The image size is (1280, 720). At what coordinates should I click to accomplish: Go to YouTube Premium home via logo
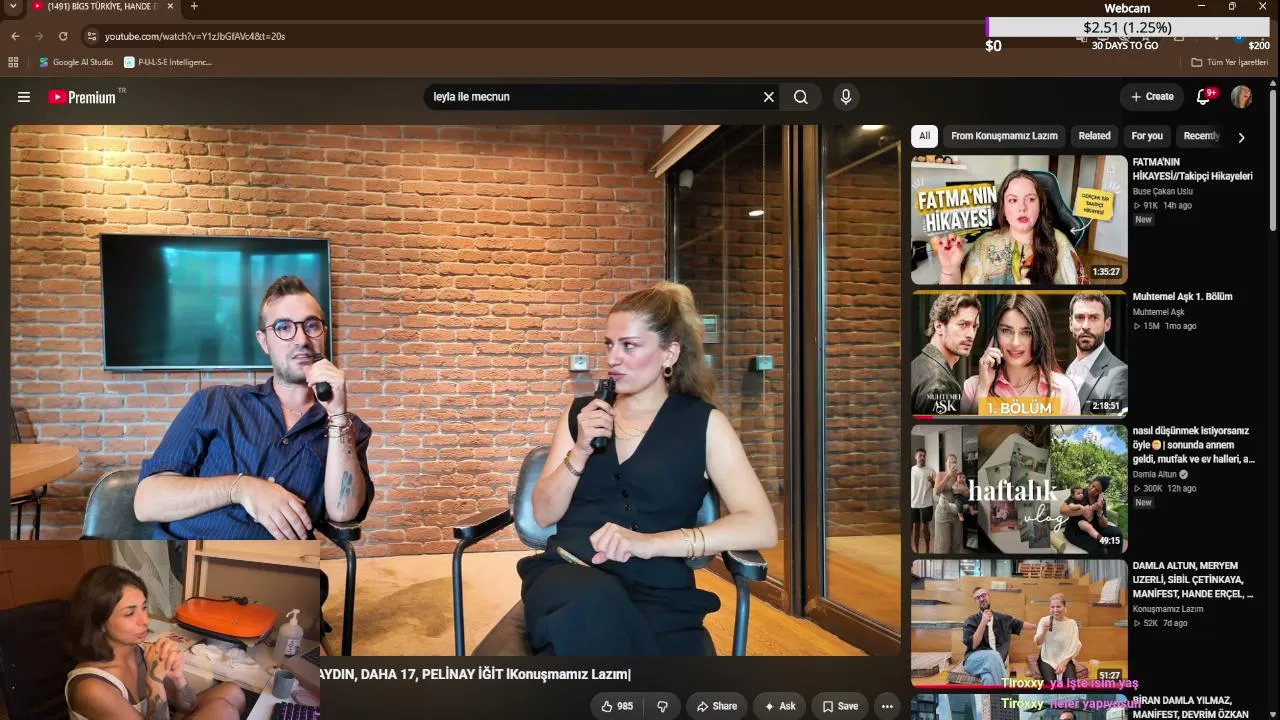pyautogui.click(x=82, y=97)
